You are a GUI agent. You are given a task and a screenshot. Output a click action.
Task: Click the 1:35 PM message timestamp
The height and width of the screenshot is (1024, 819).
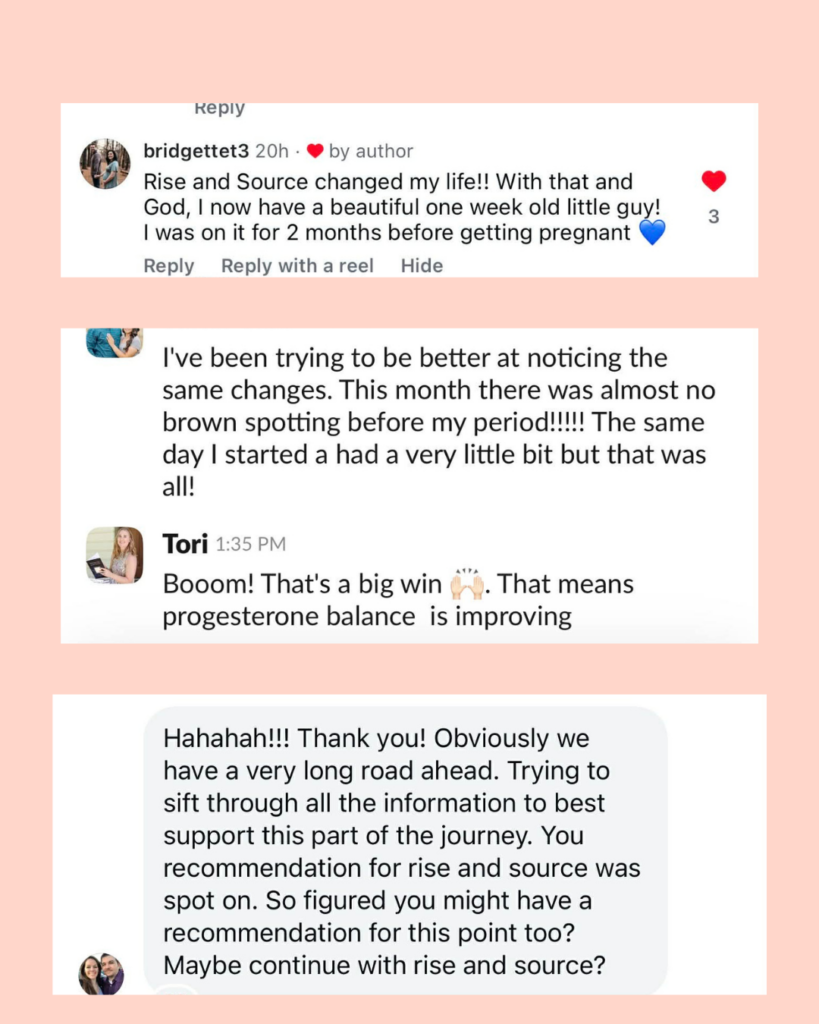[251, 545]
